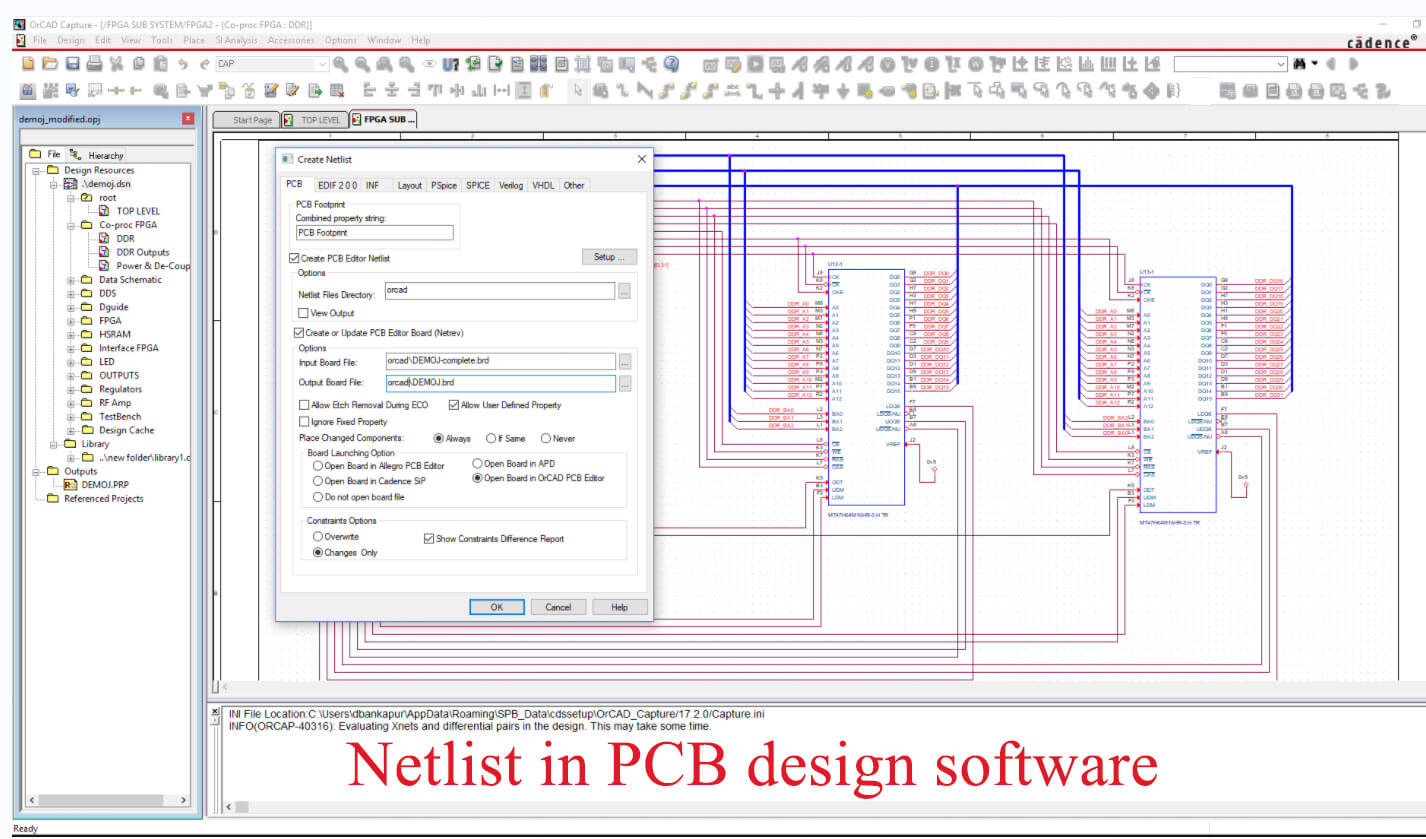
Task: Click the binoculars Find icon
Action: pos(1300,64)
